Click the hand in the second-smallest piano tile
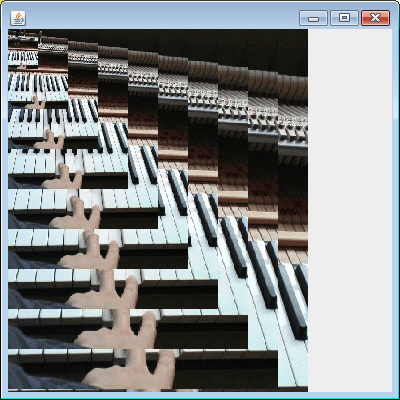The width and height of the screenshot is (400, 400). point(36,103)
